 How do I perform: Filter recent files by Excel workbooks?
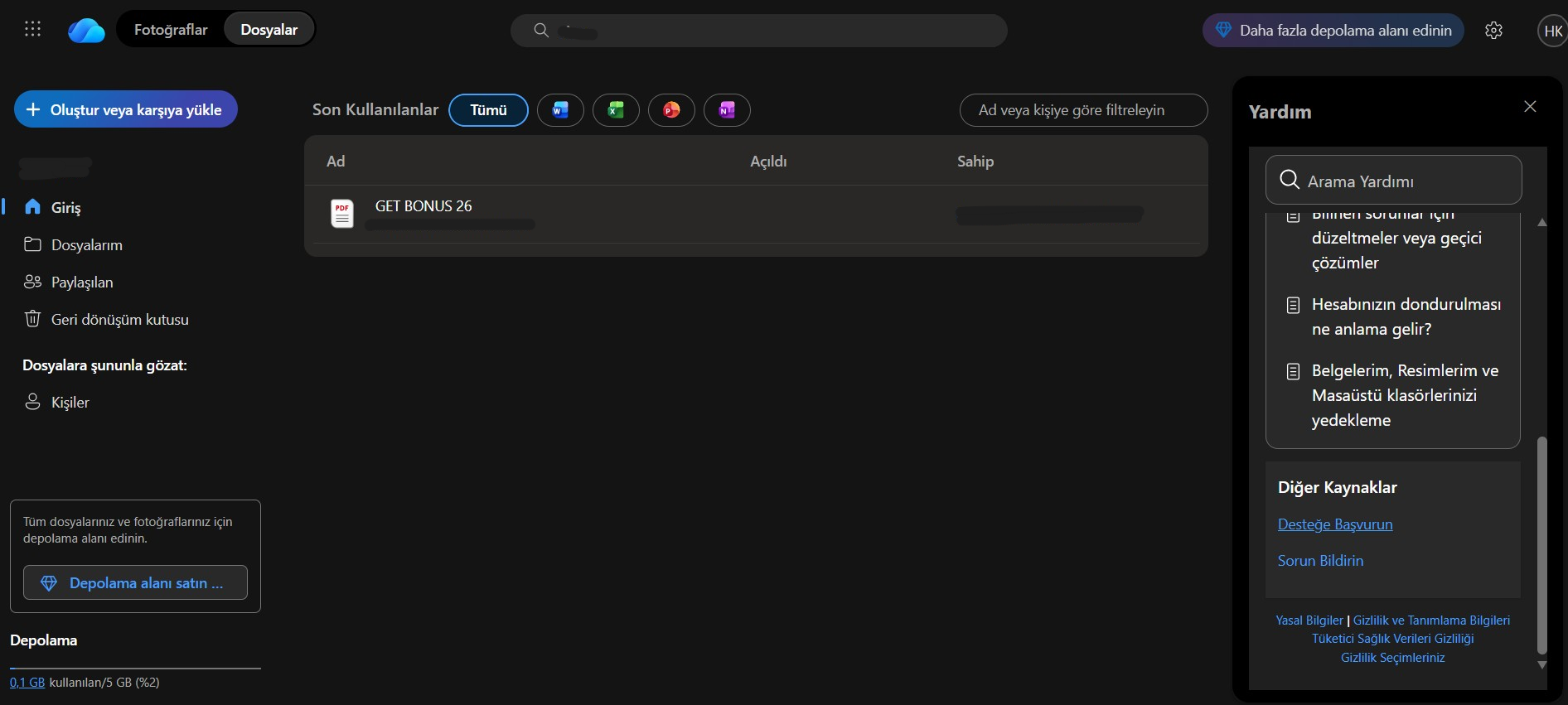tap(616, 110)
